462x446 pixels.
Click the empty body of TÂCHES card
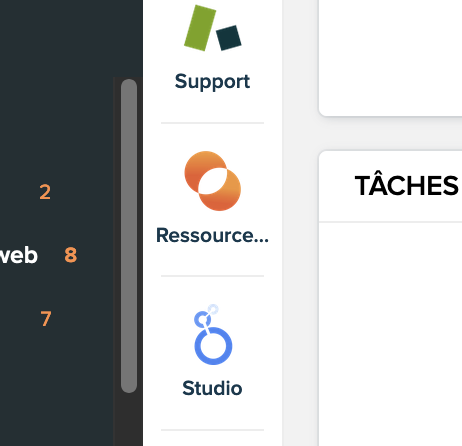point(390,333)
